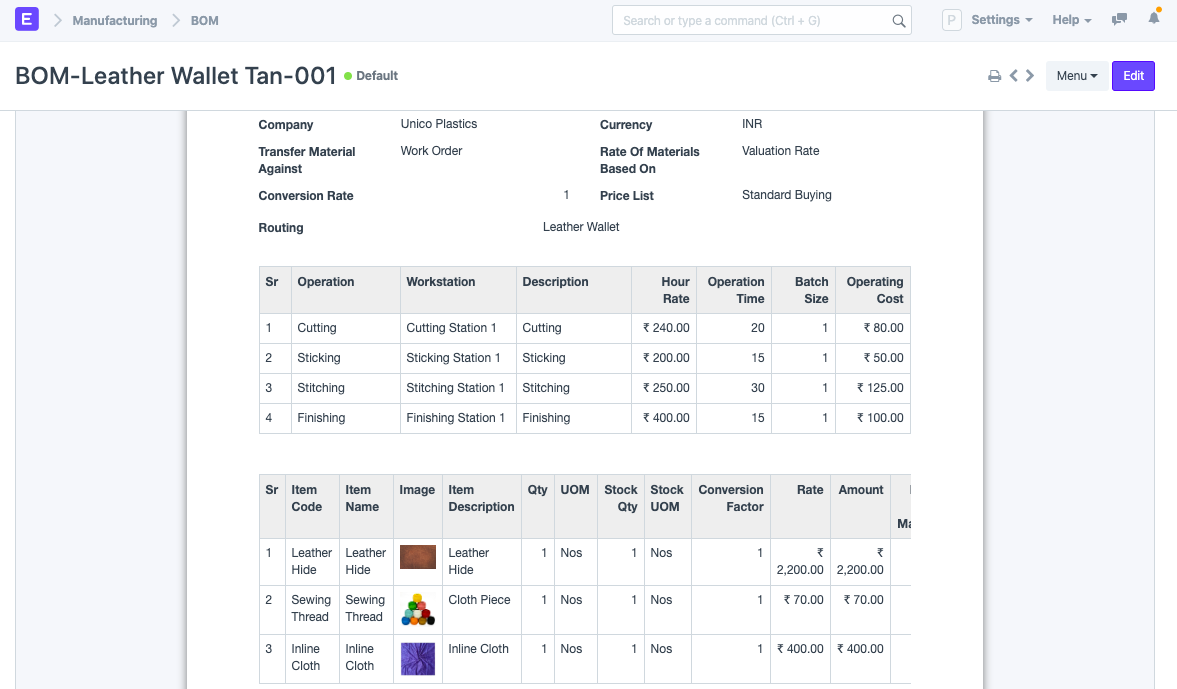
Task: Open the notifications bell
Action: pos(1153,20)
